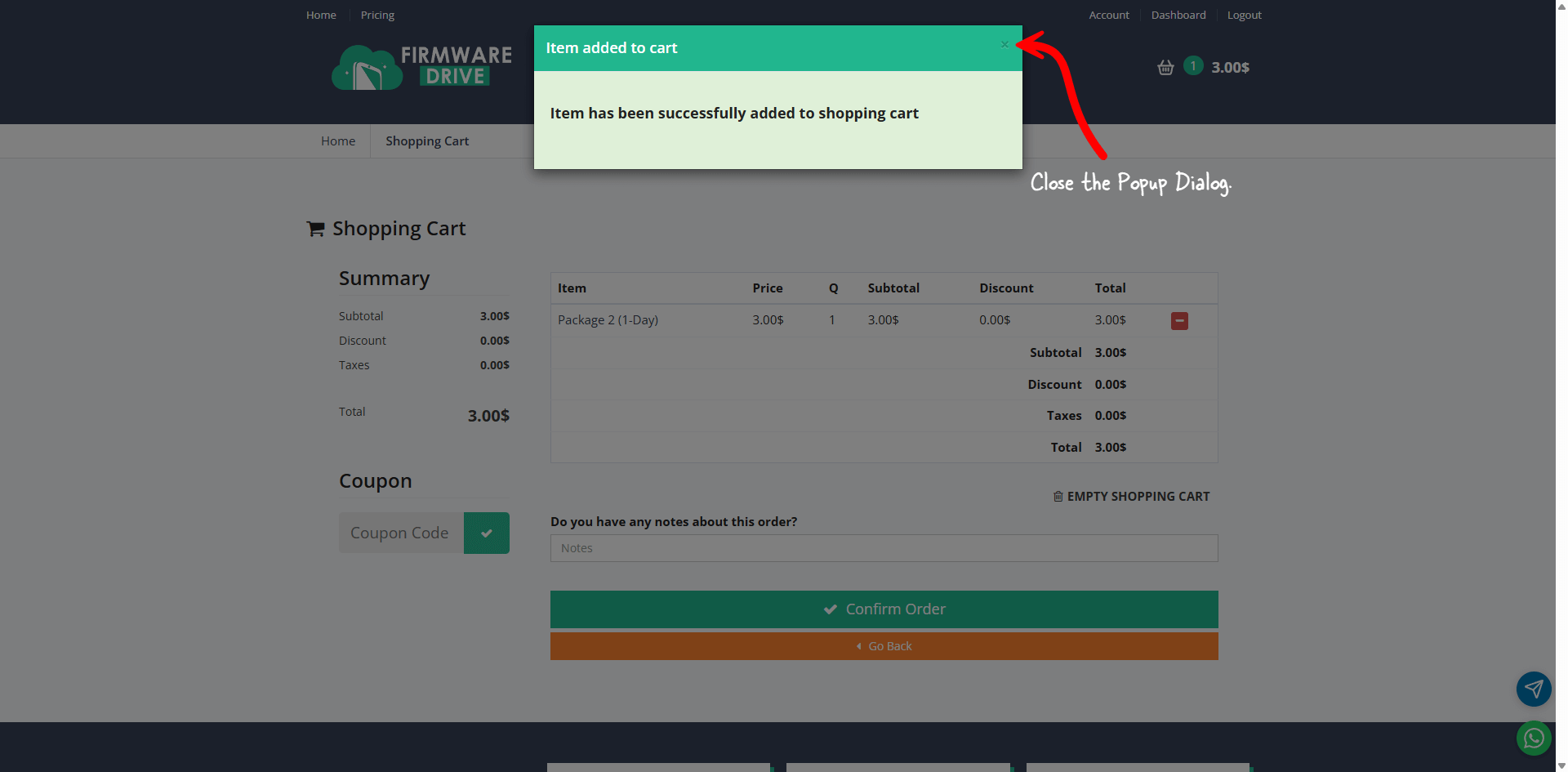The width and height of the screenshot is (1568, 772).
Task: Close the Item added to cart popup
Action: [1004, 45]
